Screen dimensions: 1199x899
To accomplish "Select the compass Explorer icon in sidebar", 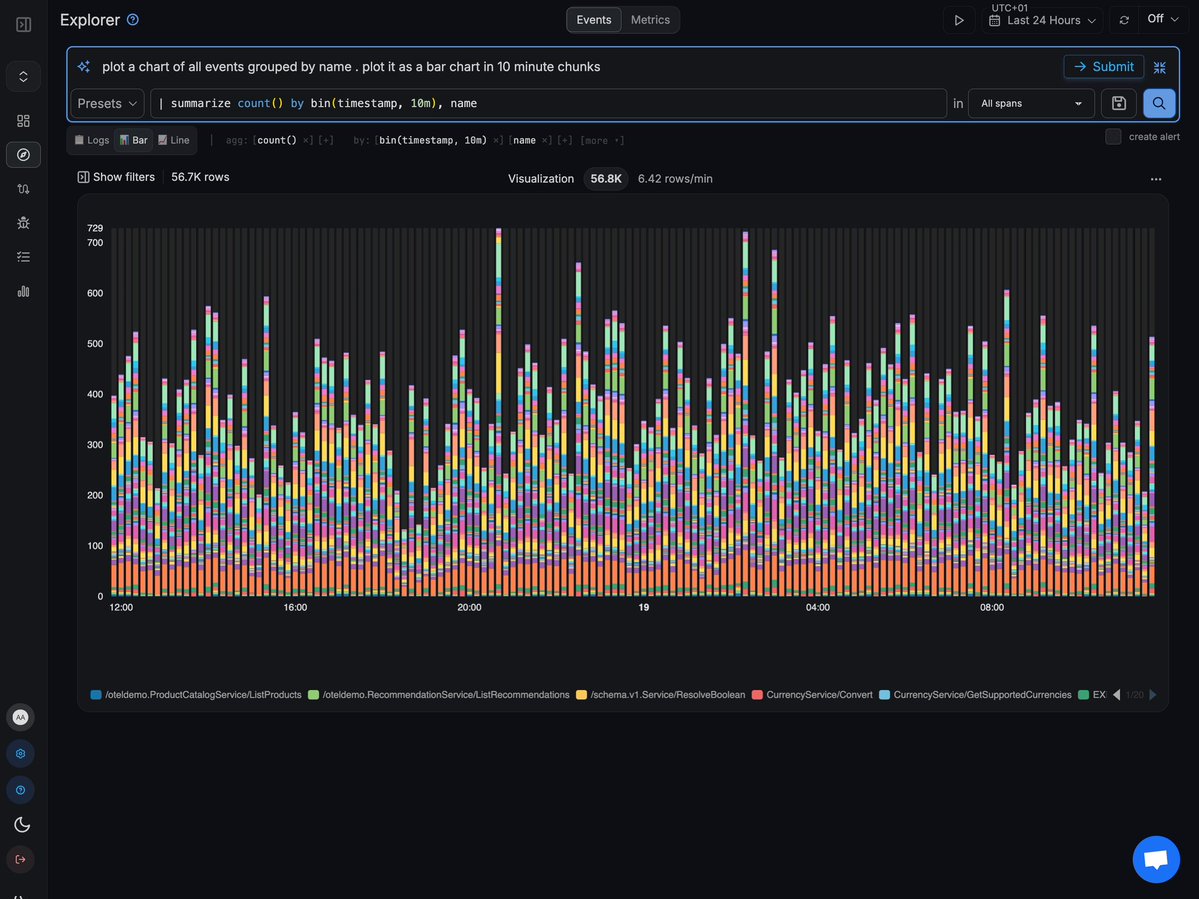I will click(x=23, y=154).
